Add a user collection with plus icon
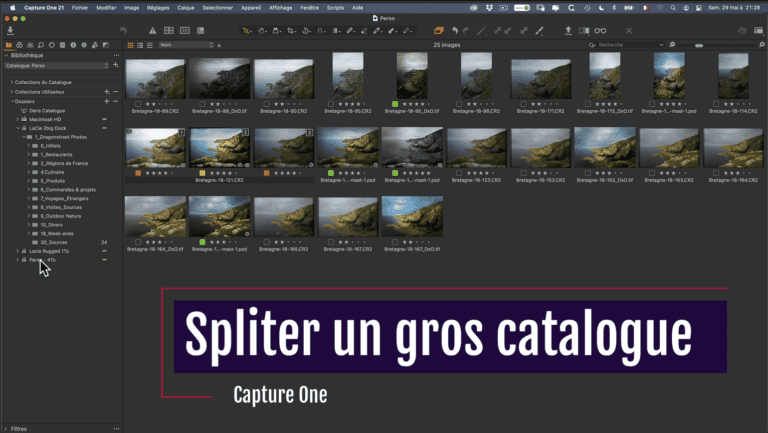Screen dimensions: 768x433 107,92
